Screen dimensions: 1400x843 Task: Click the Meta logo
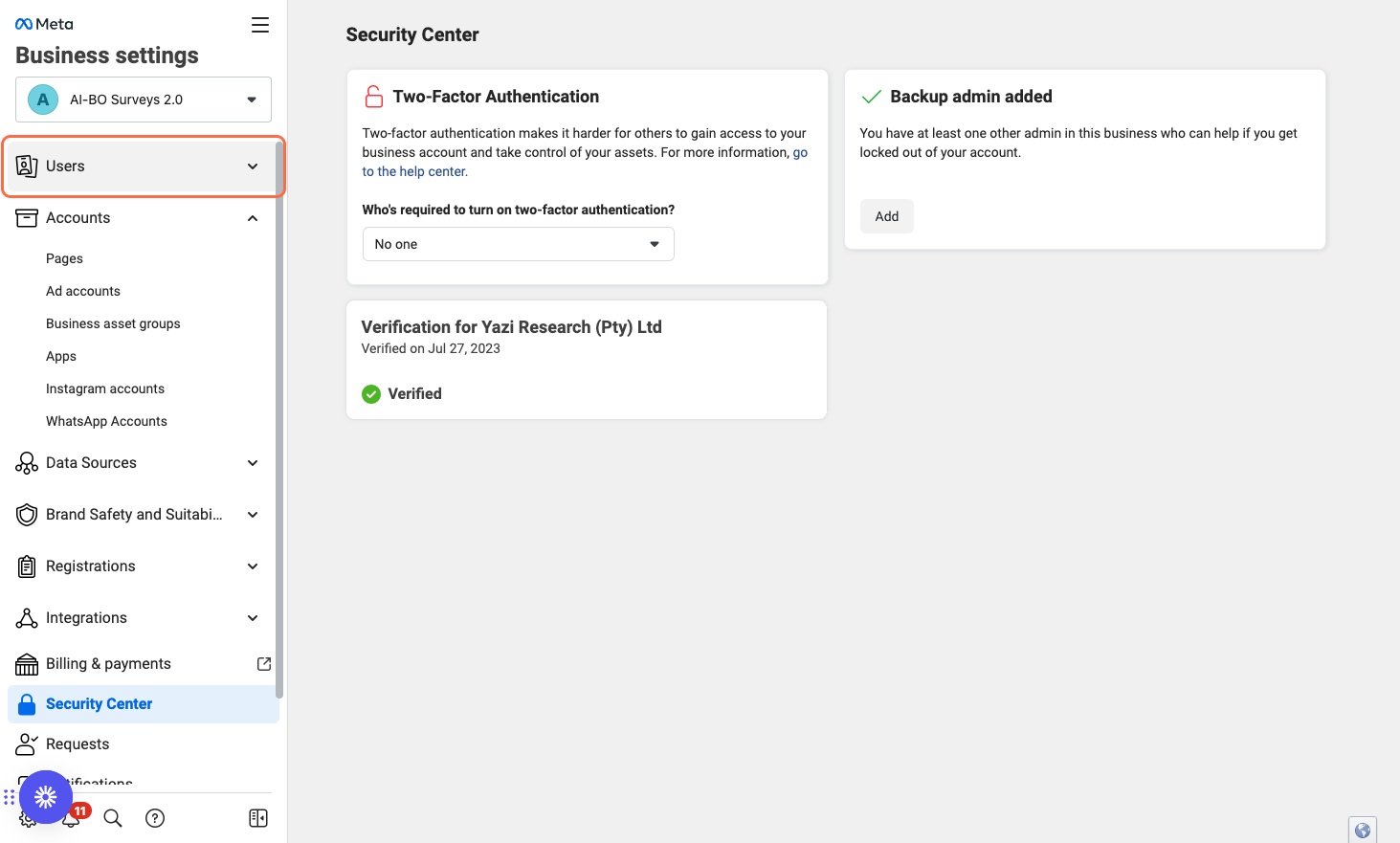(44, 24)
